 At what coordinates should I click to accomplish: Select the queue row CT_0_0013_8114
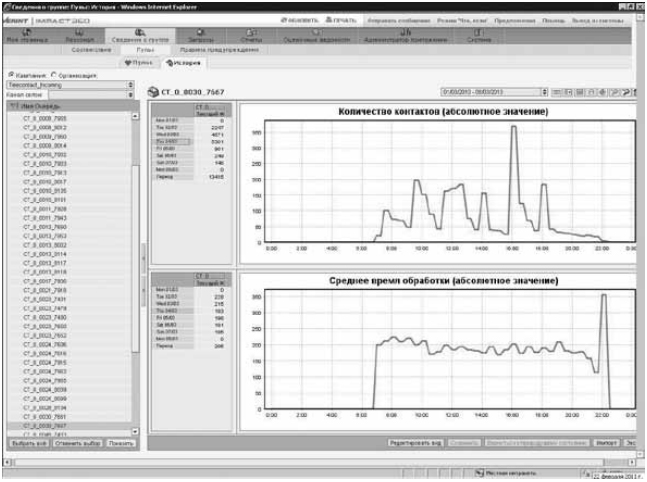[70, 254]
